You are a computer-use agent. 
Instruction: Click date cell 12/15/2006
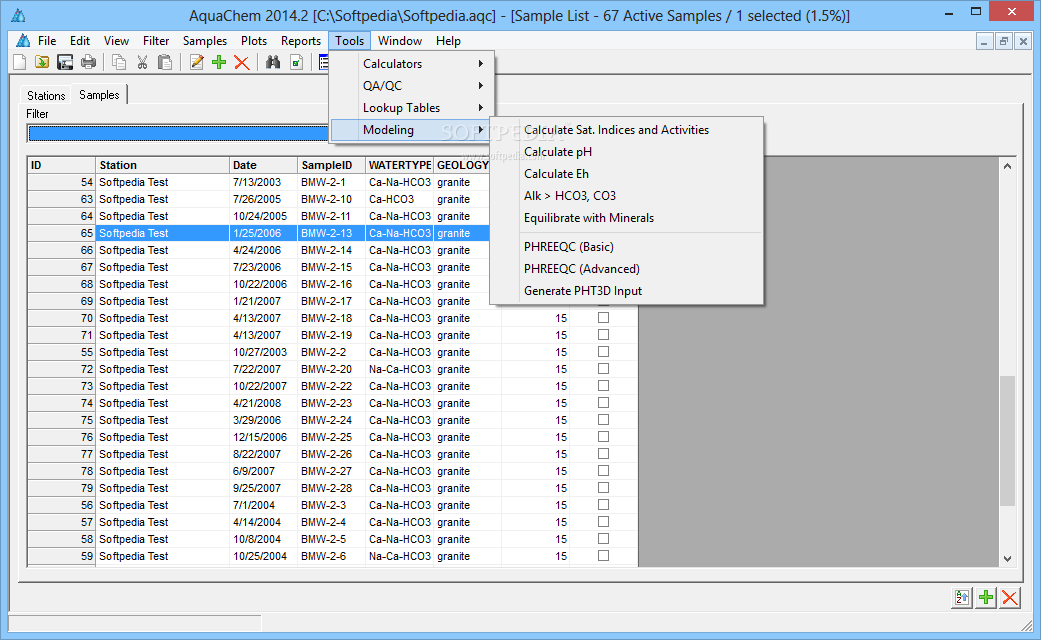(x=263, y=437)
